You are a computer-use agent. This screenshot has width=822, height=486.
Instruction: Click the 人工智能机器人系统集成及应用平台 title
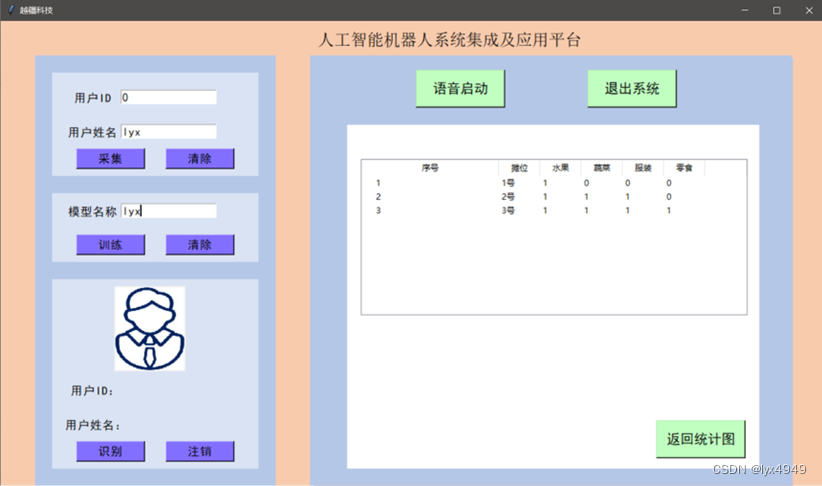(x=449, y=40)
